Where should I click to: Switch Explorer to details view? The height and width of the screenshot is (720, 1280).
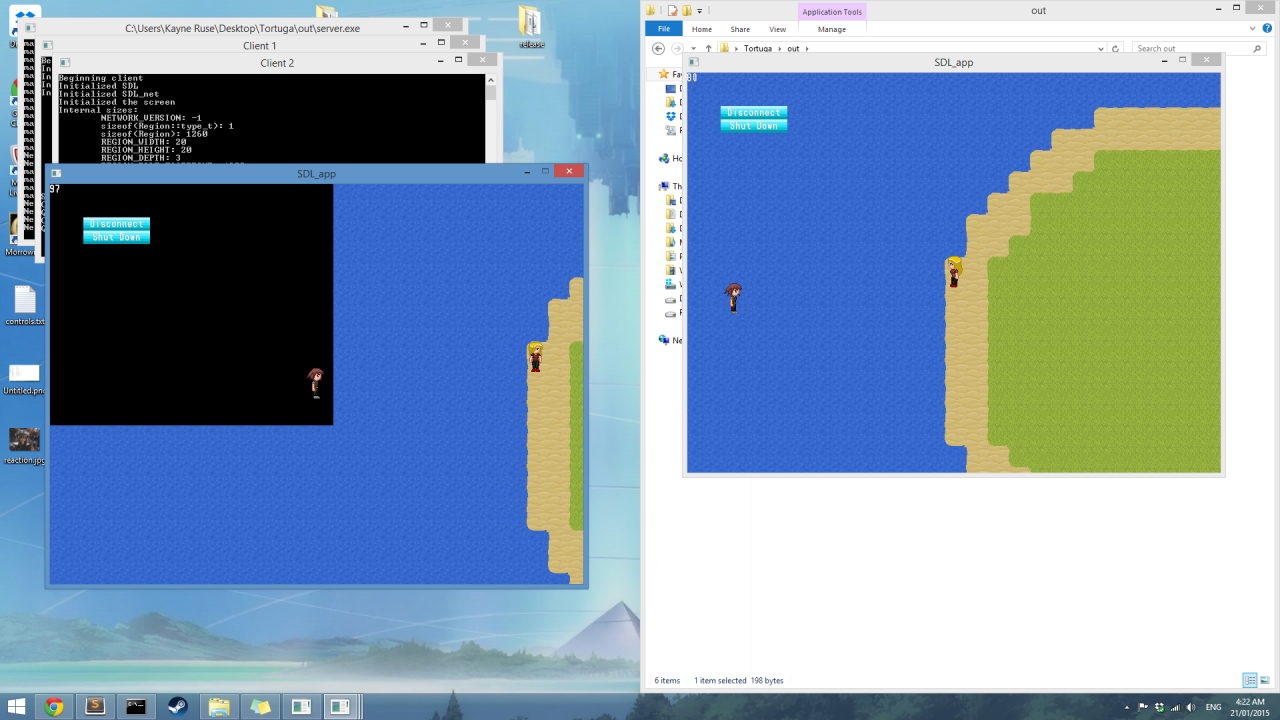(1250, 680)
